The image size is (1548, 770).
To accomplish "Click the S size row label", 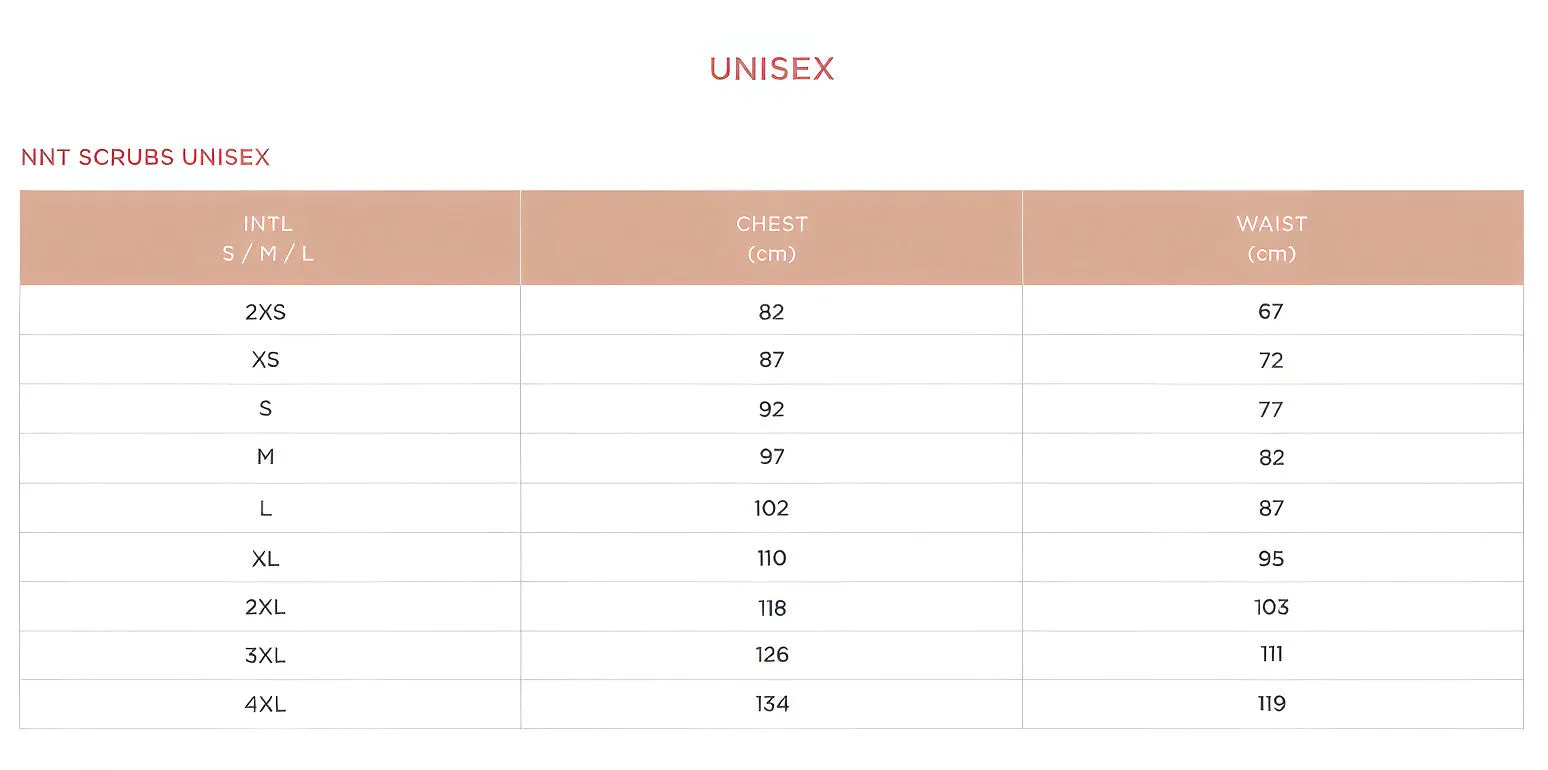I will pyautogui.click(x=265, y=409).
